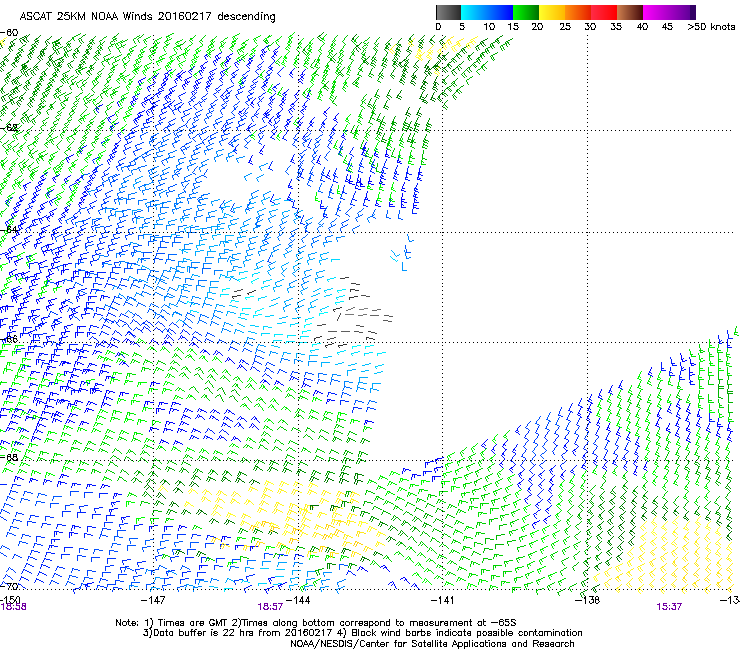The height and width of the screenshot is (650, 740).
Task: Click the purple time stamp 15:37
Action: coord(669,607)
